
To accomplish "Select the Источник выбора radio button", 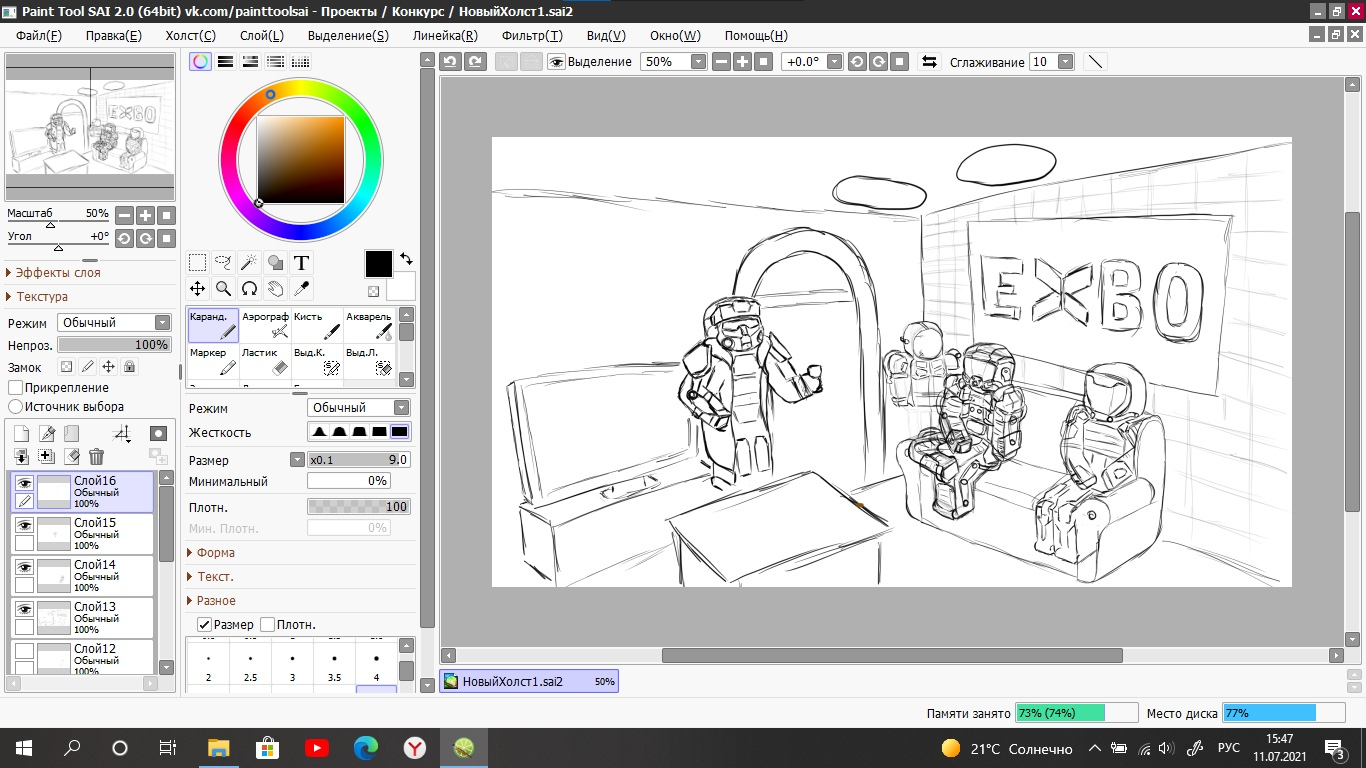I will [x=15, y=407].
